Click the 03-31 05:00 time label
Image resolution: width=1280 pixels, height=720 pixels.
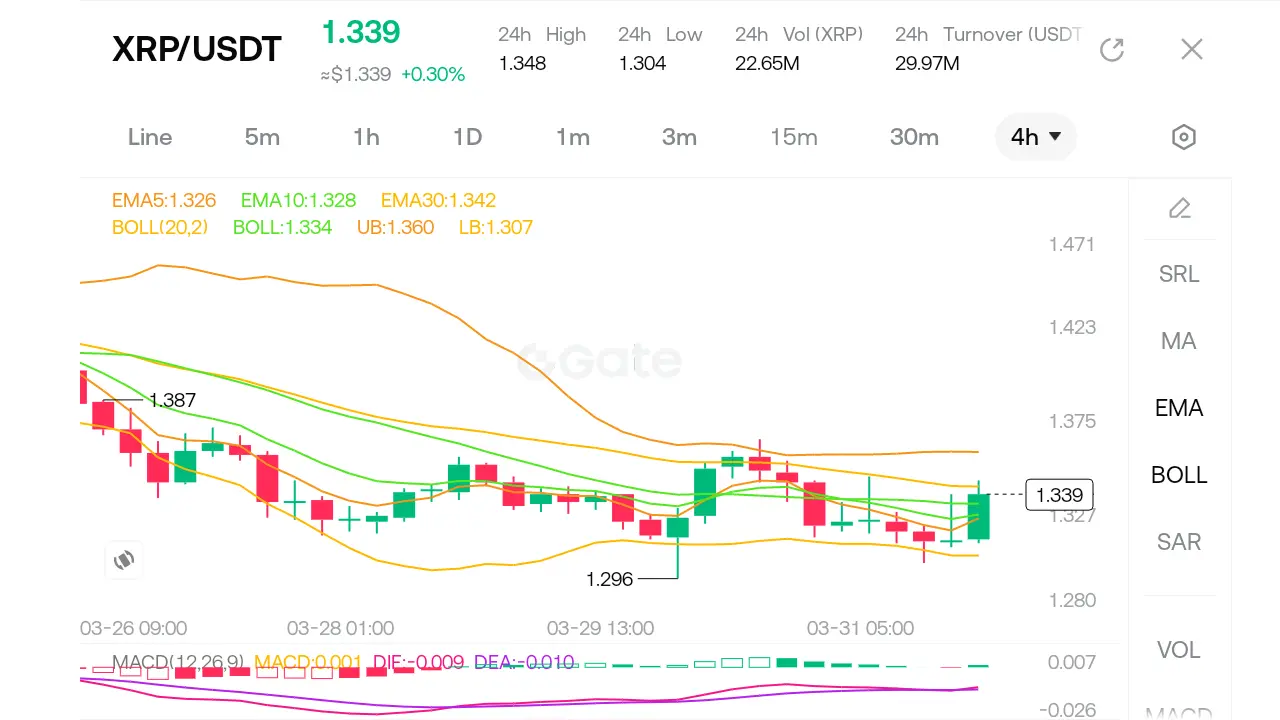pos(860,628)
